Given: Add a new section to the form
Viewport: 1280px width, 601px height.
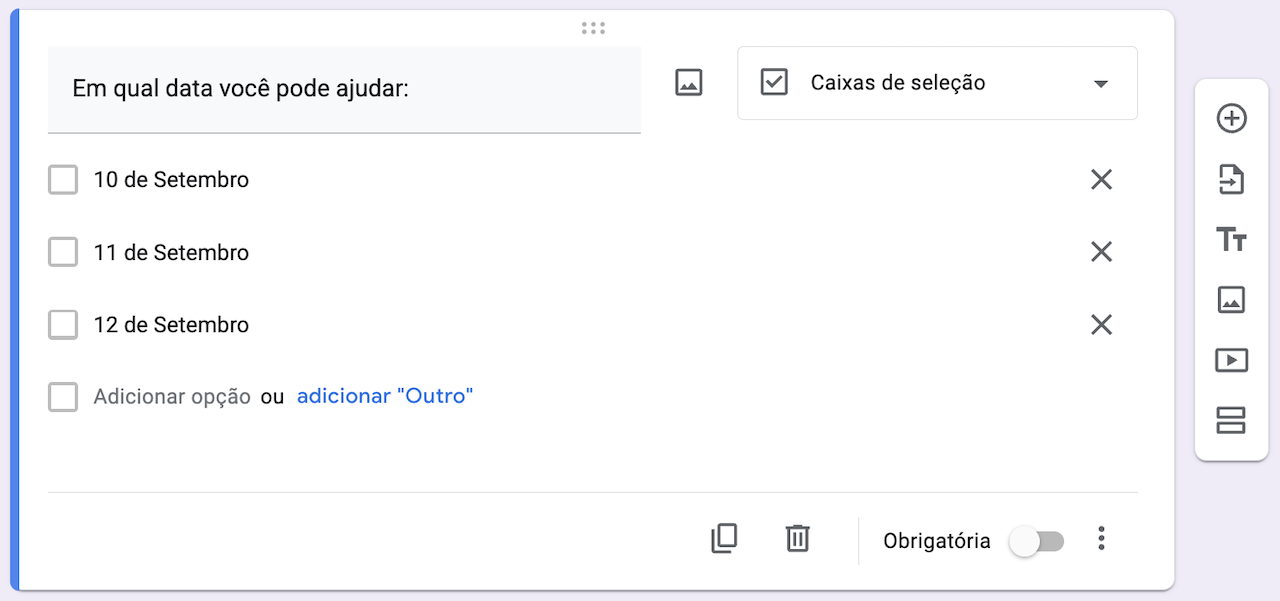Looking at the screenshot, I should tap(1231, 421).
